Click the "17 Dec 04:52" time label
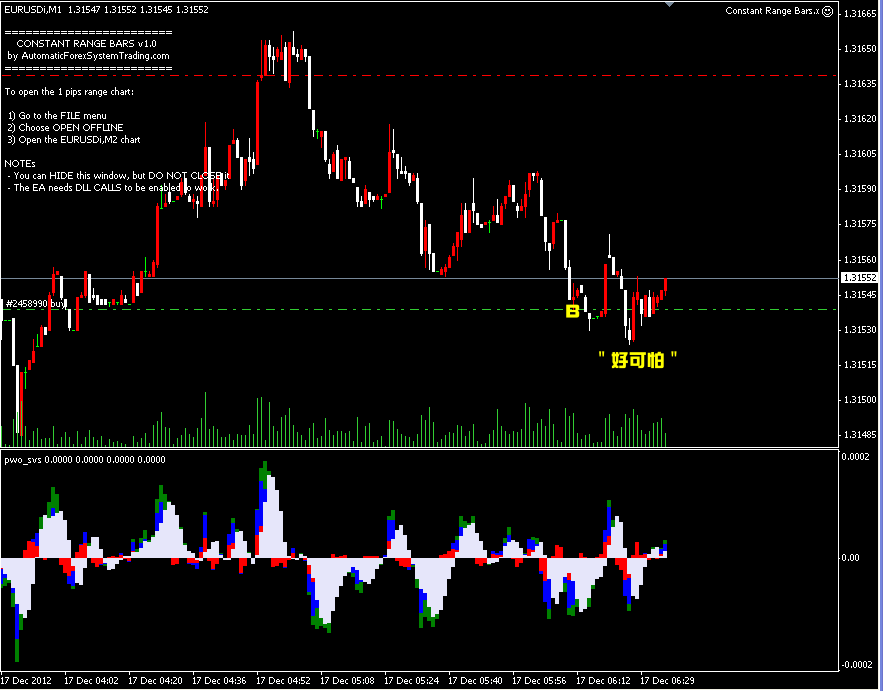Screen dimensions: 883x691 284,680
